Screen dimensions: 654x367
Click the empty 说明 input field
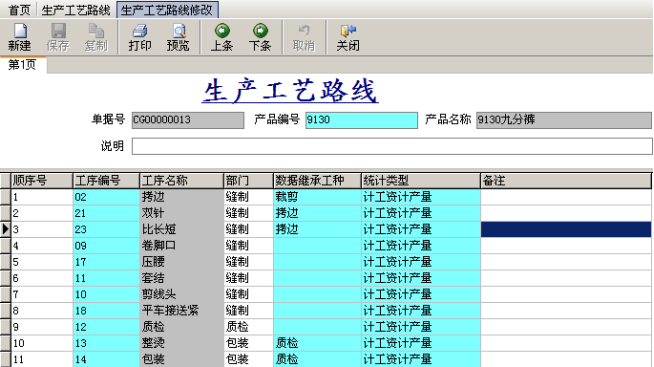[392, 146]
